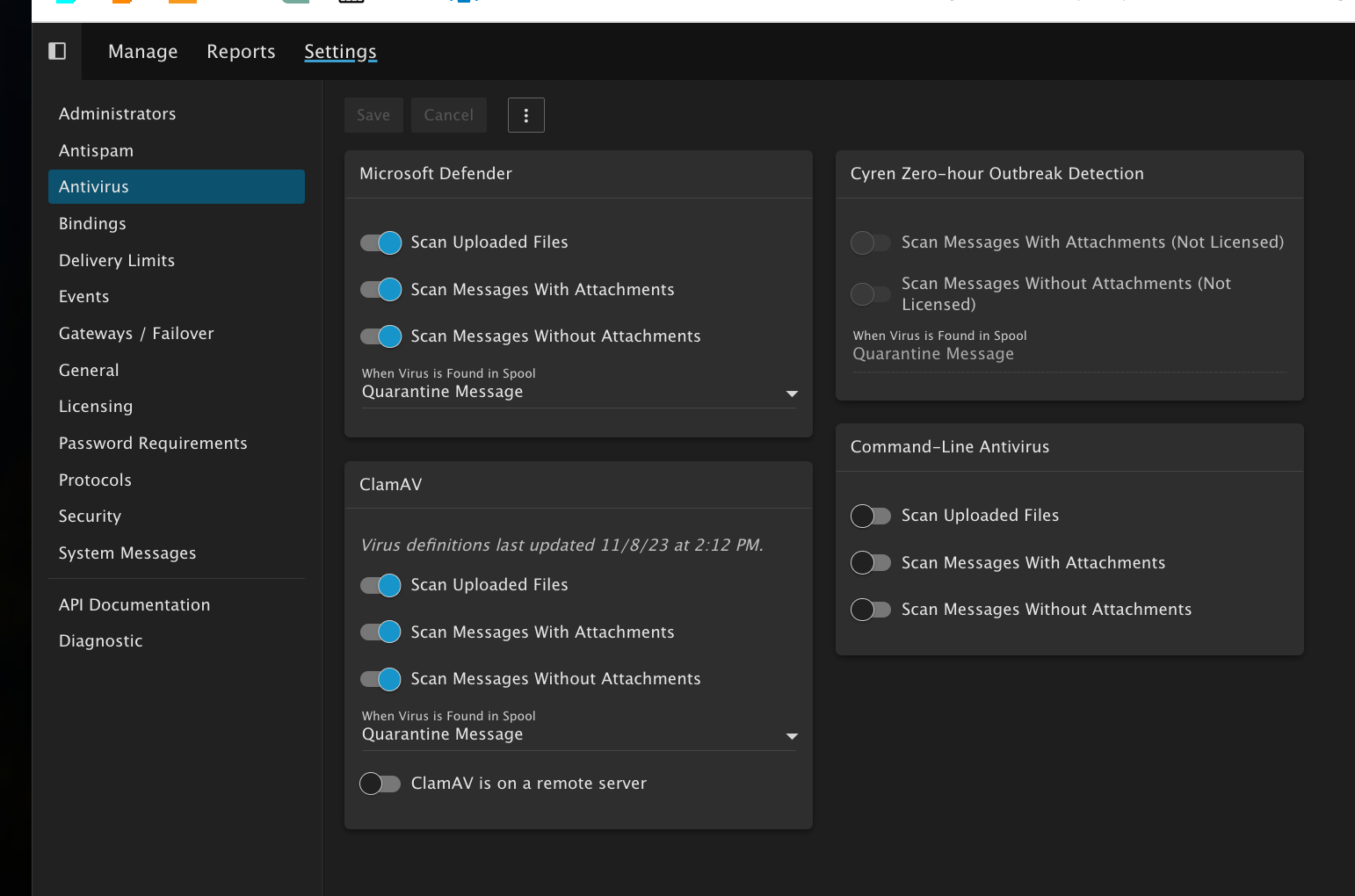Enable Command-Line Antivirus Scan Uploaded Files
The image size is (1355, 896).
871,516
